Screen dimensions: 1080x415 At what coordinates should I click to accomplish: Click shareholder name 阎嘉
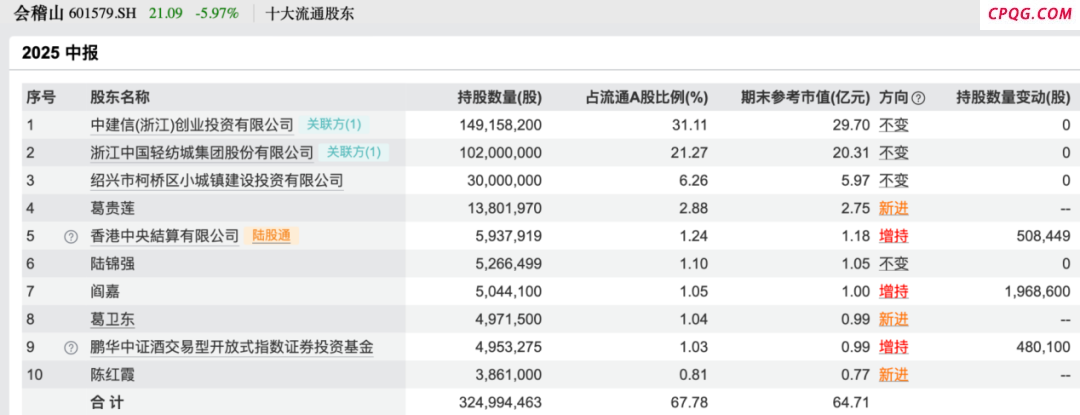pos(105,292)
